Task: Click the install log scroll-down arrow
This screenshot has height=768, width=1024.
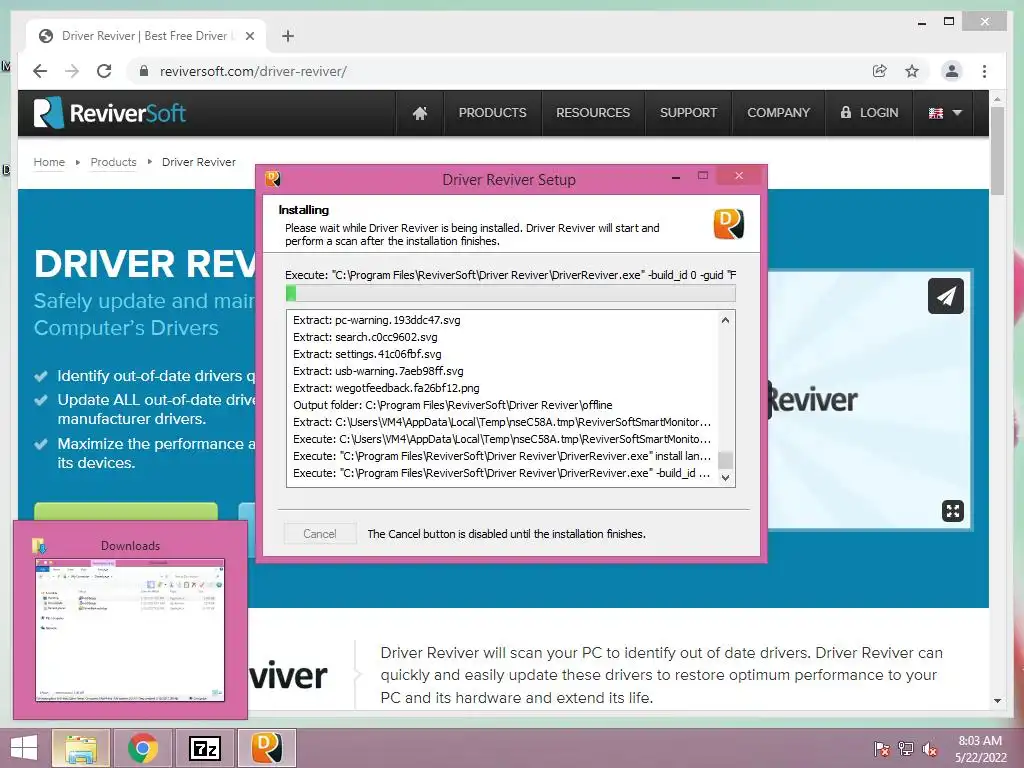Action: [x=725, y=477]
